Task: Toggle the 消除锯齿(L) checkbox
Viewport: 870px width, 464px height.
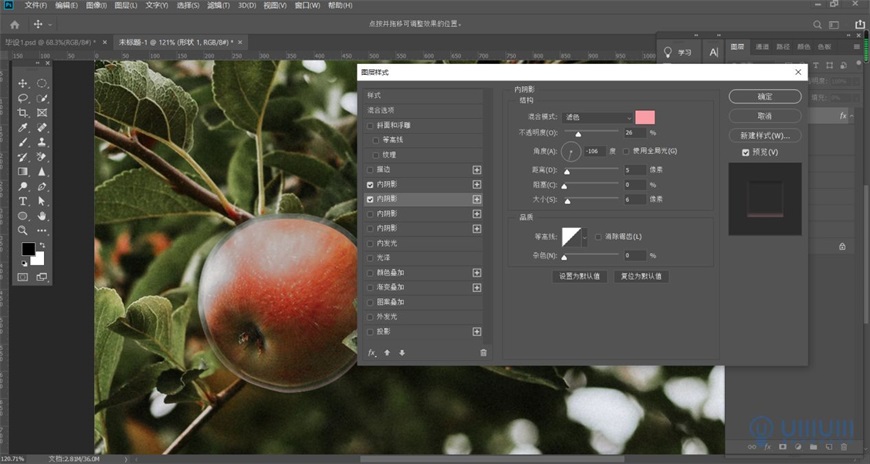Action: [x=598, y=237]
